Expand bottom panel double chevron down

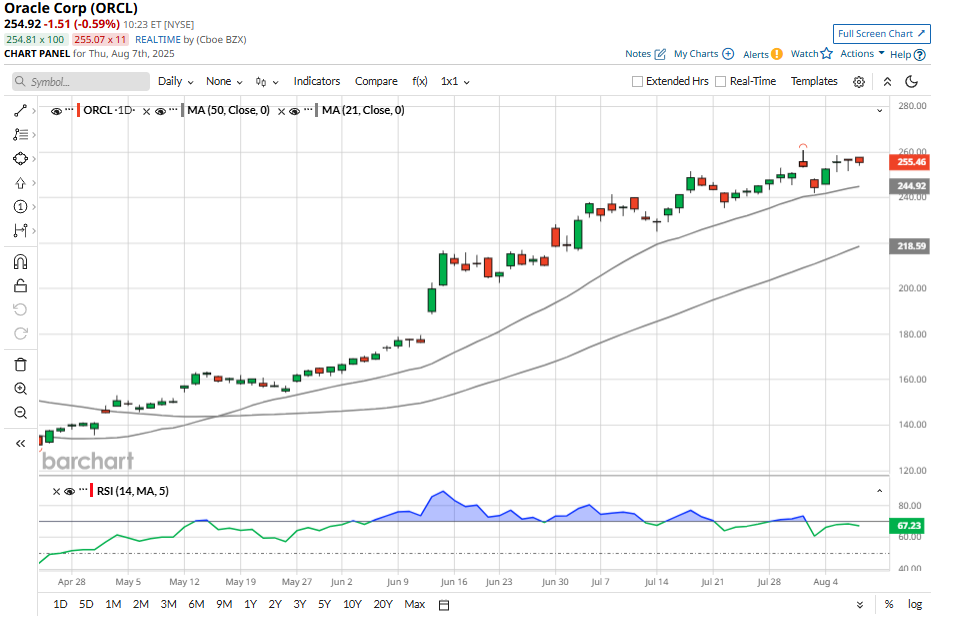click(860, 604)
